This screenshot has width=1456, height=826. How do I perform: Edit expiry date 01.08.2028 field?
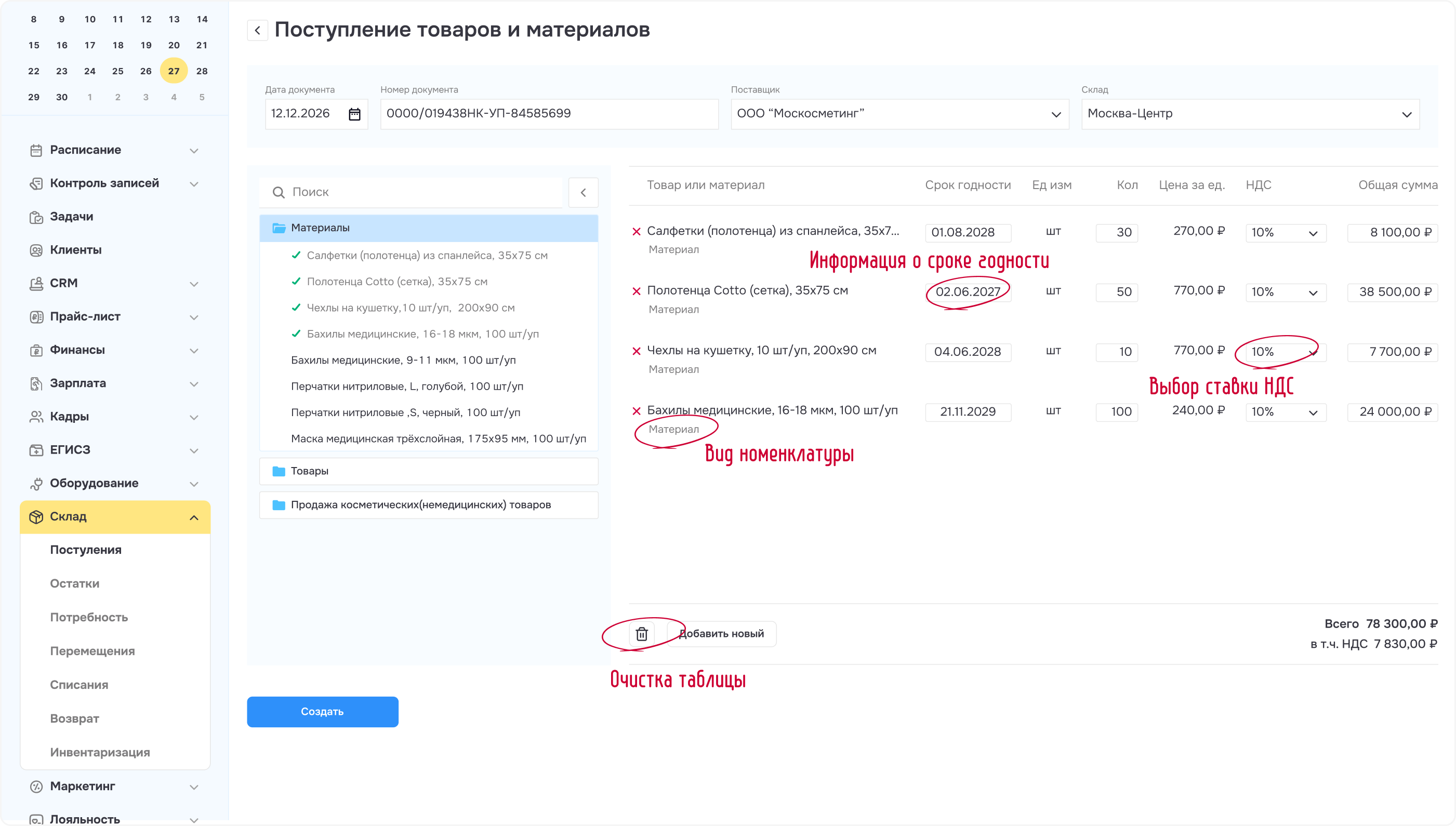[968, 233]
